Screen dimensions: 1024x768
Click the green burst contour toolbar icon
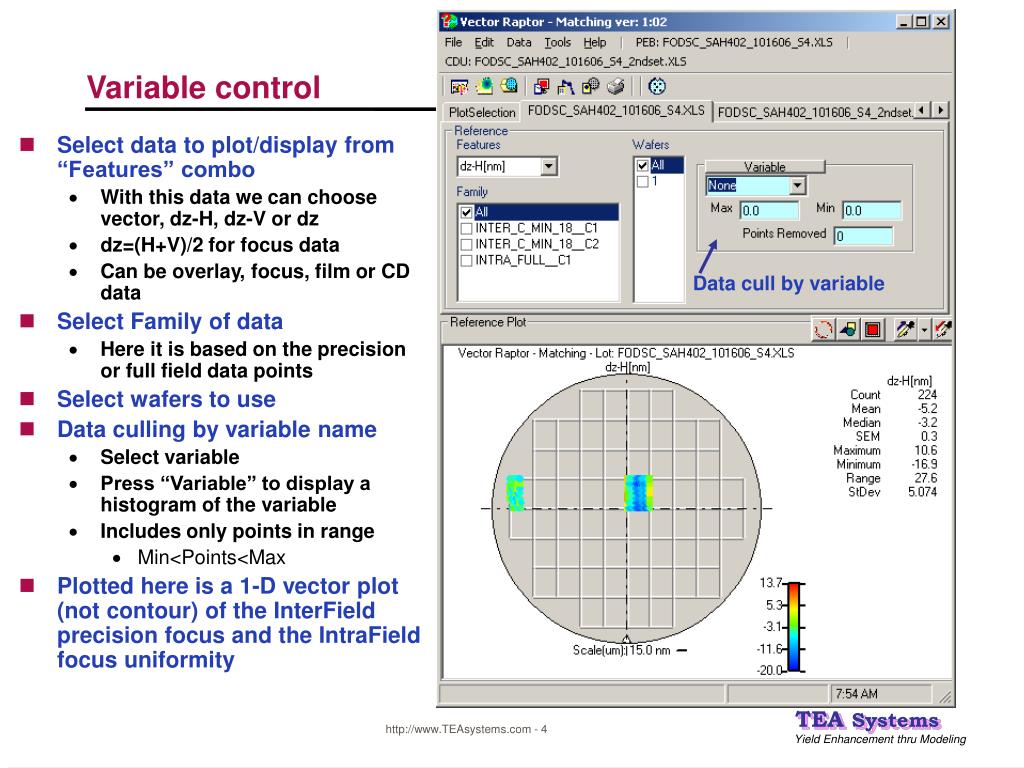pos(485,86)
